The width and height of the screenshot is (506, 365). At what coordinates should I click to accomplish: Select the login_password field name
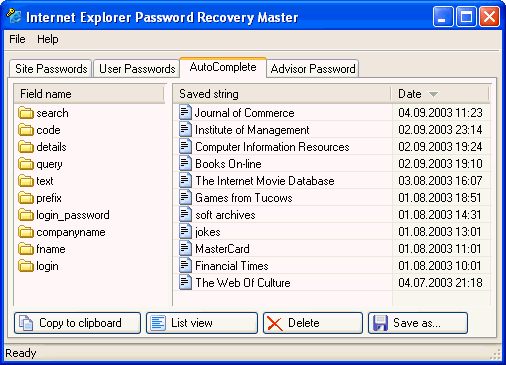(73, 215)
